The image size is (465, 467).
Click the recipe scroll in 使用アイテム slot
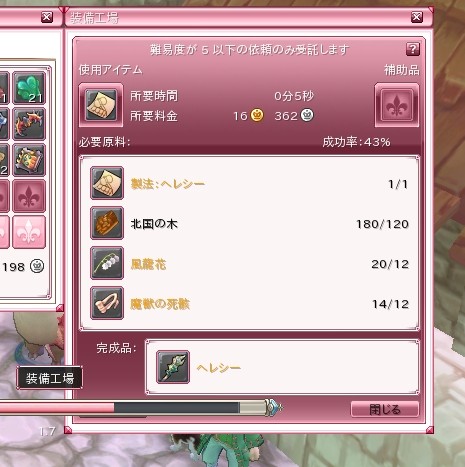point(101,105)
